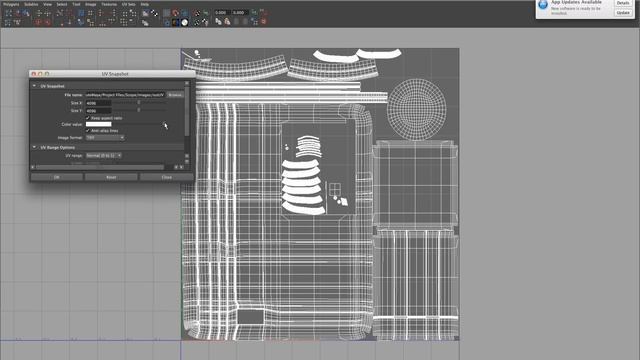Open the UV range dropdown
Viewport: 640px width, 360px height.
point(103,156)
